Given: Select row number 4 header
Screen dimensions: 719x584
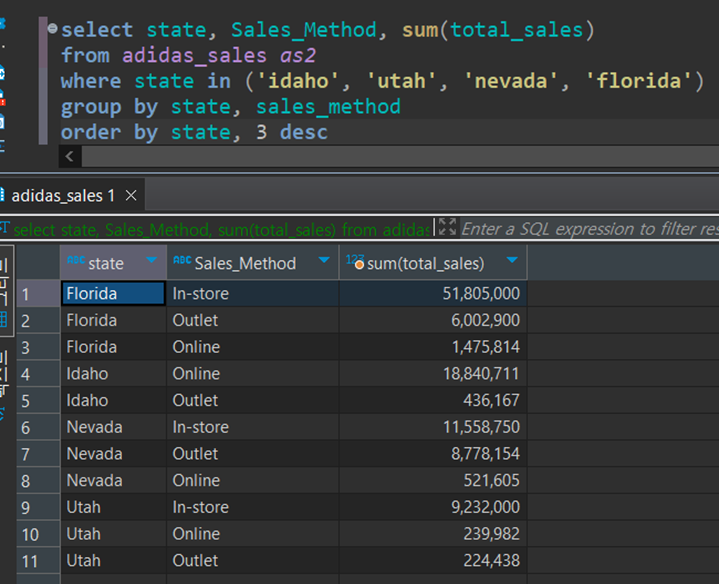Looking at the screenshot, I should point(38,374).
